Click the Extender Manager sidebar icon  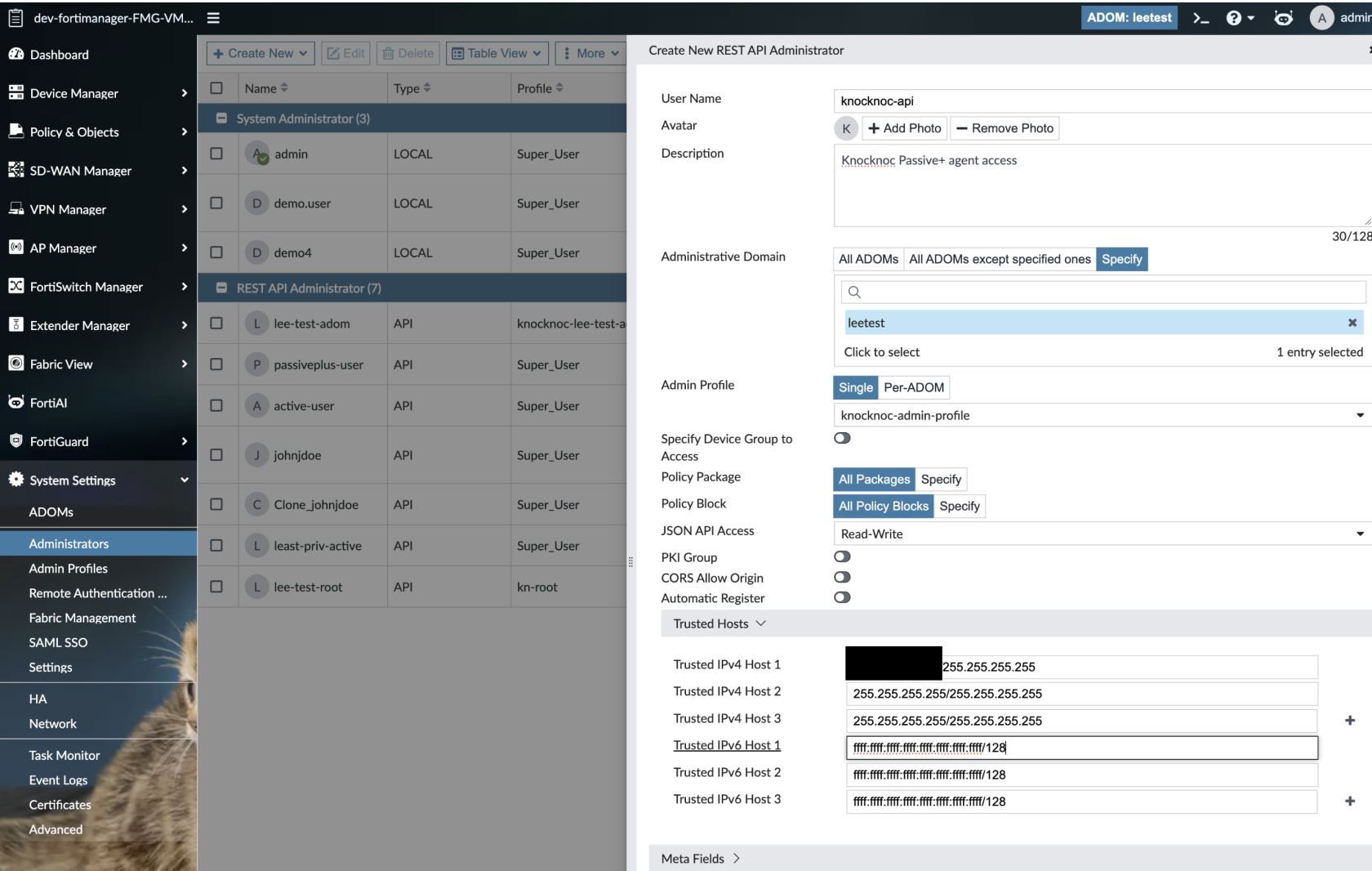click(16, 324)
